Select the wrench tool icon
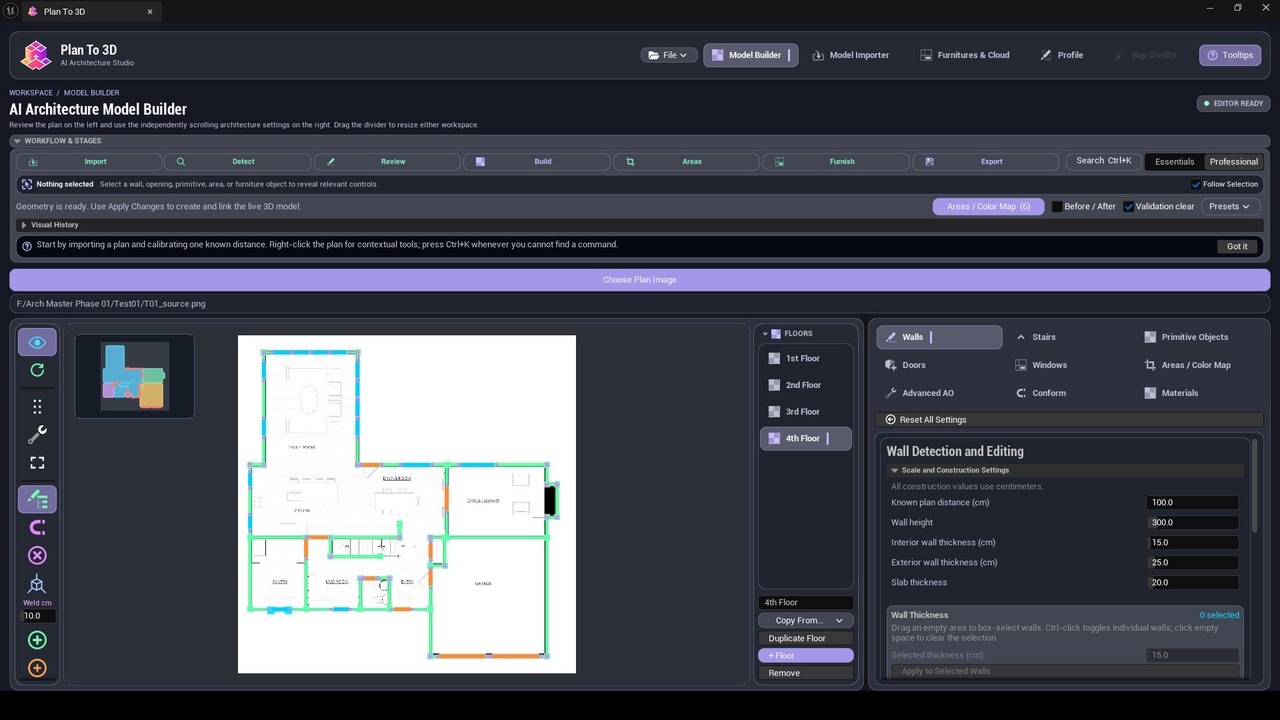Viewport: 1280px width, 720px height. click(37, 434)
